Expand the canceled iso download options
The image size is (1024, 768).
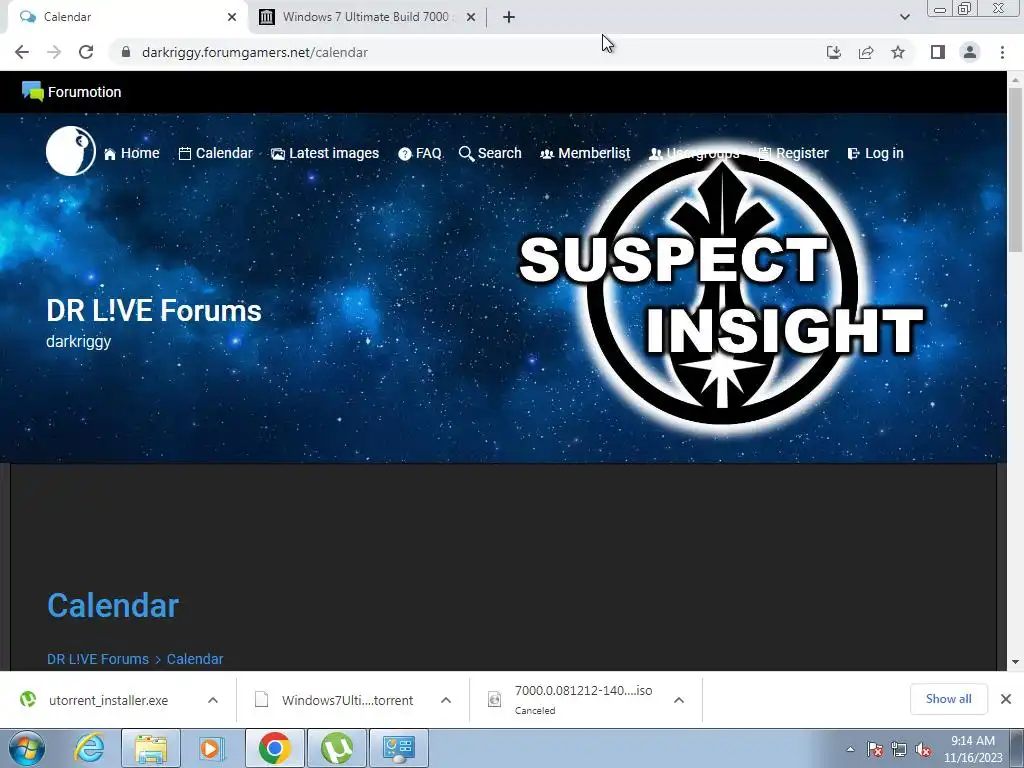click(679, 700)
